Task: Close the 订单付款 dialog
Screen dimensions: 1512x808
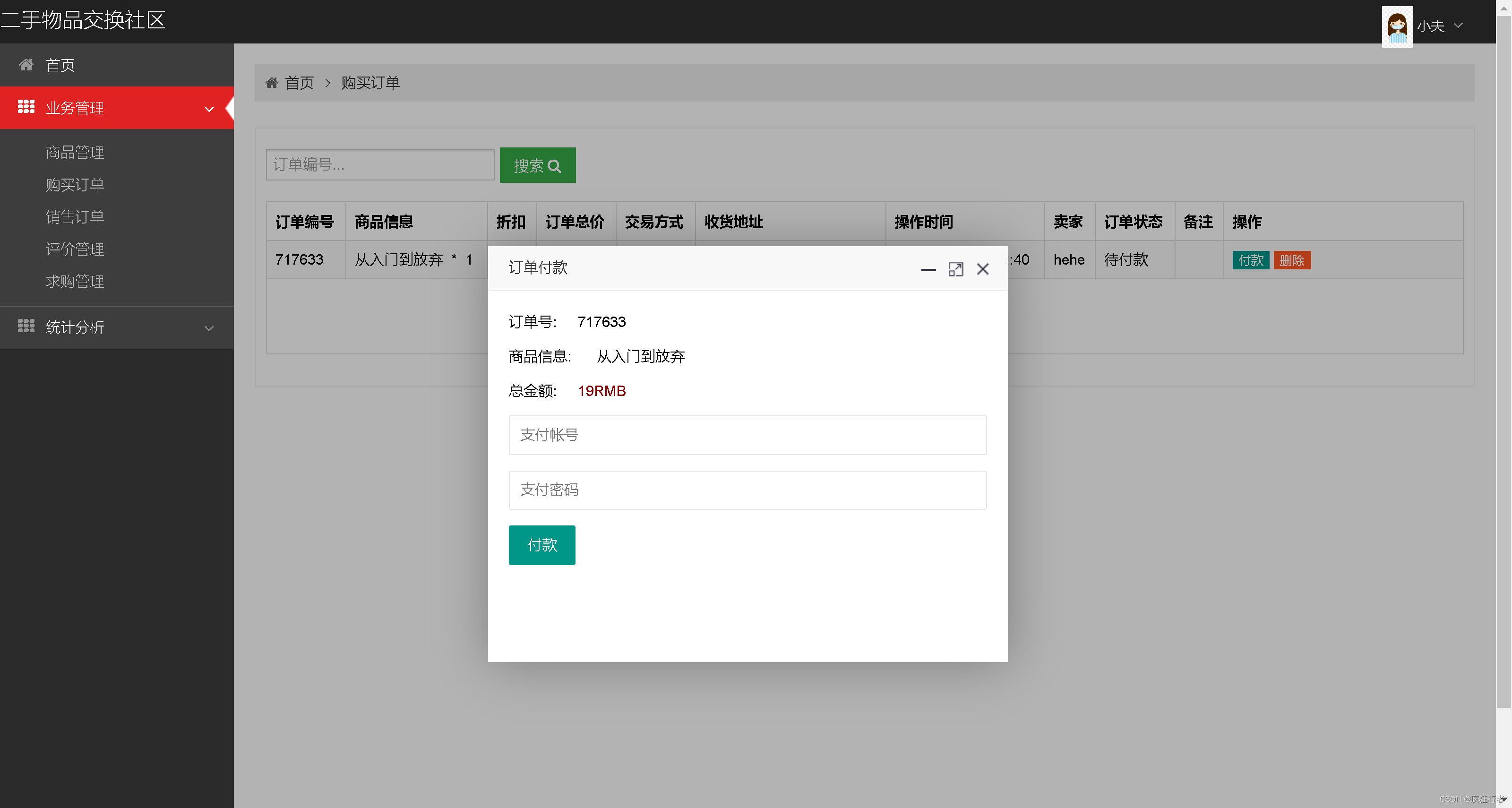Action: pos(983,269)
